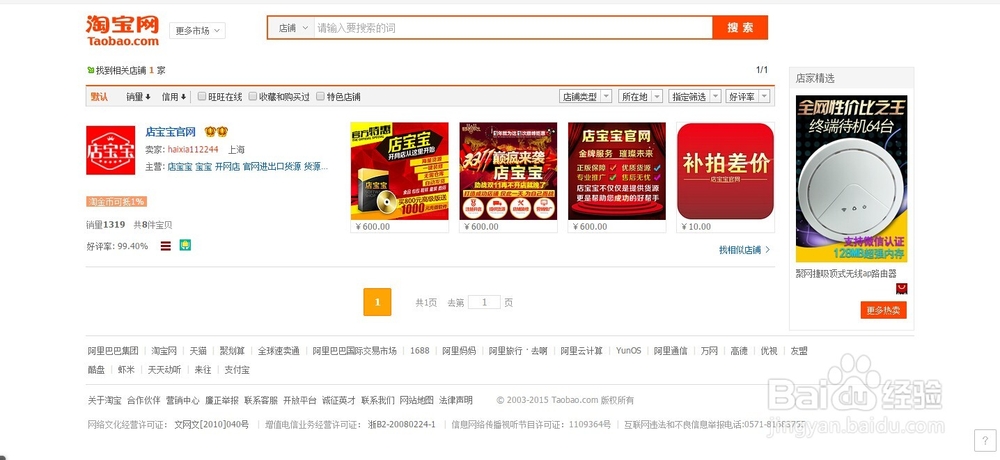The width and height of the screenshot is (1000, 460).
Task: Open the 店铺 search type dropdown
Action: pos(291,27)
